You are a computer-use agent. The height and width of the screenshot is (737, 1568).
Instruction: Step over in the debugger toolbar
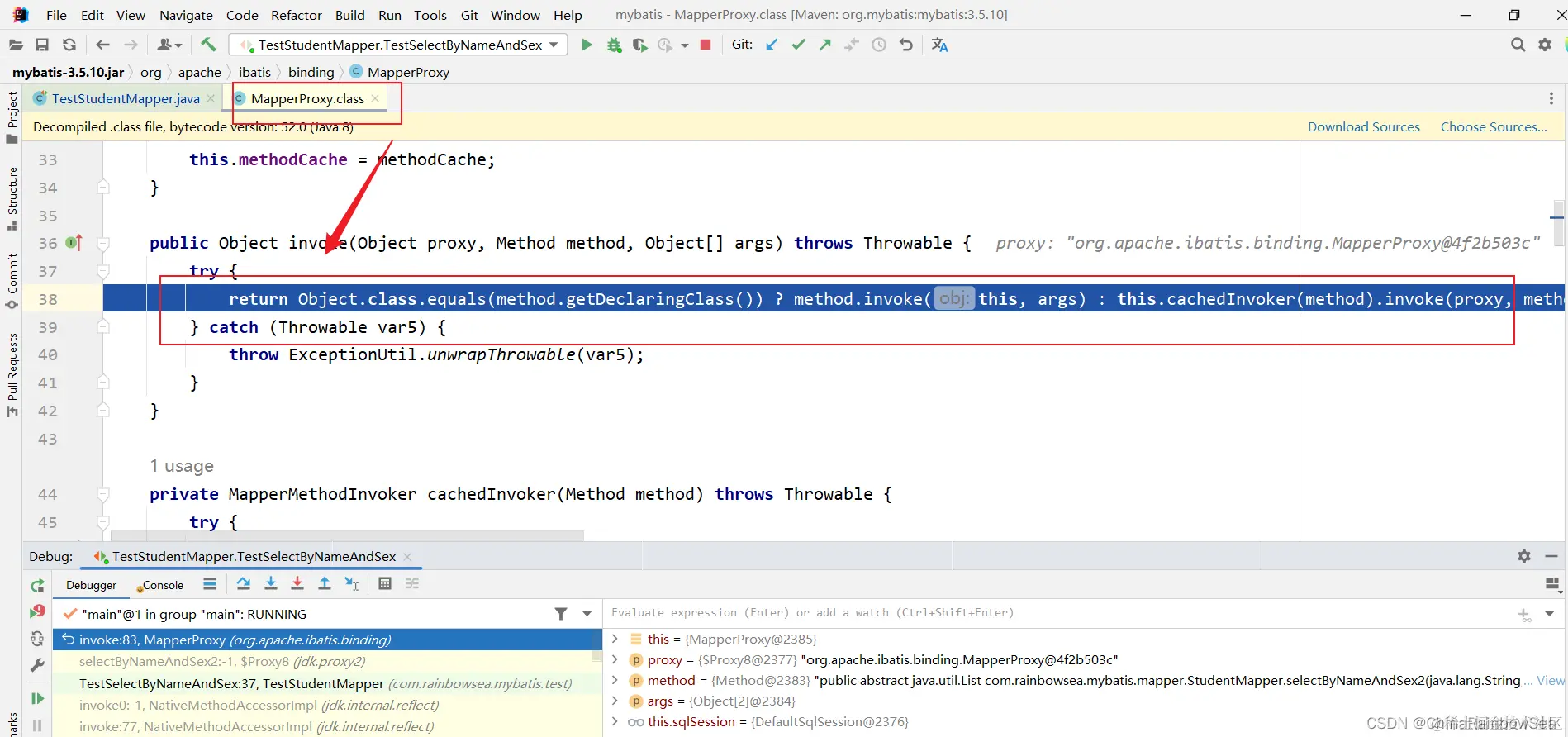[244, 584]
